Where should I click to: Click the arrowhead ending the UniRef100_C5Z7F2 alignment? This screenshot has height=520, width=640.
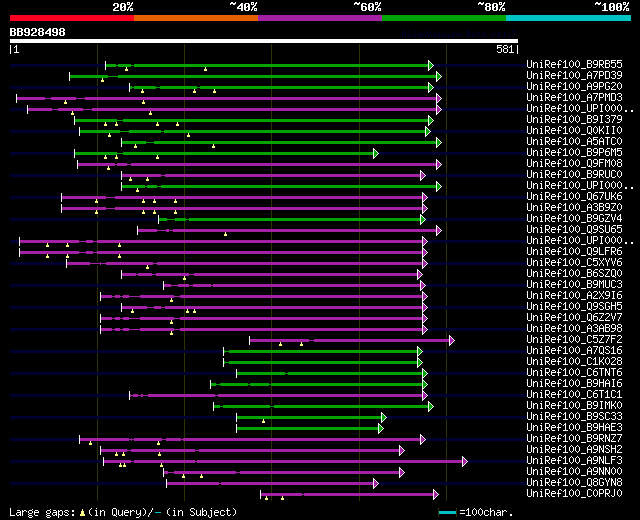(x=451, y=340)
